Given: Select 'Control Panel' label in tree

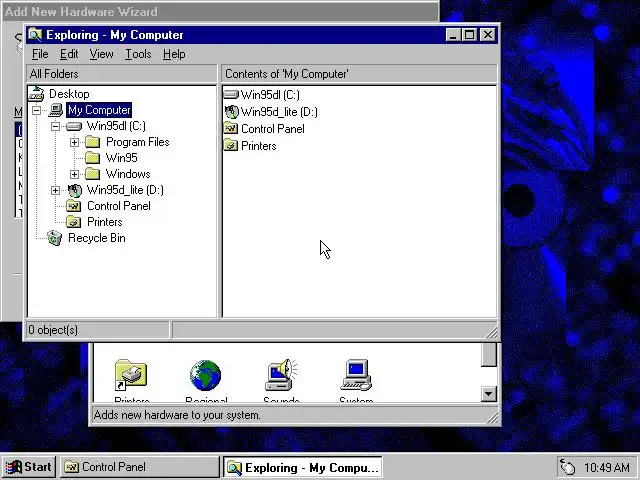Looking at the screenshot, I should (119, 206).
